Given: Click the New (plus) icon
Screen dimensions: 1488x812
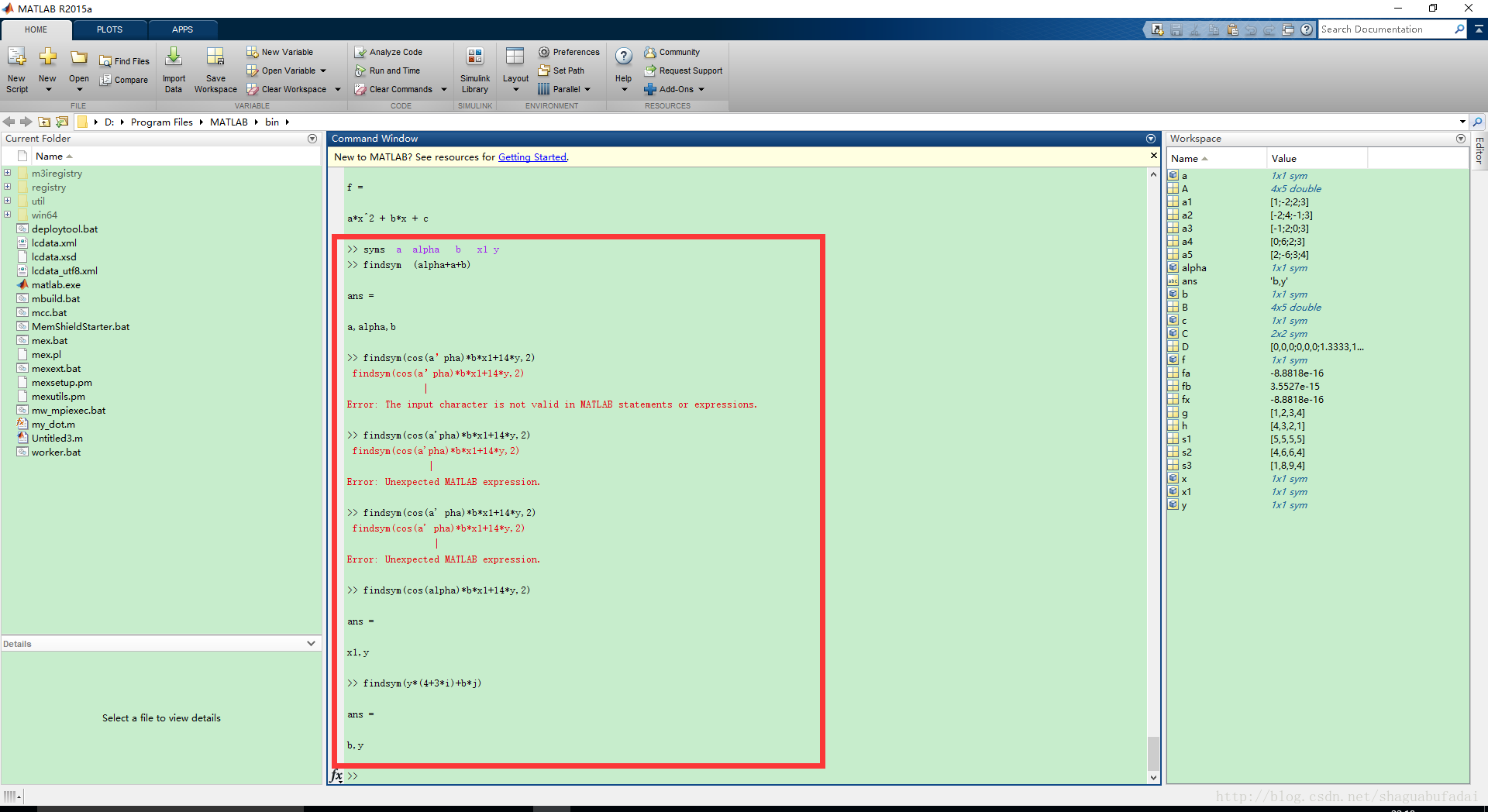Looking at the screenshot, I should click(x=47, y=57).
